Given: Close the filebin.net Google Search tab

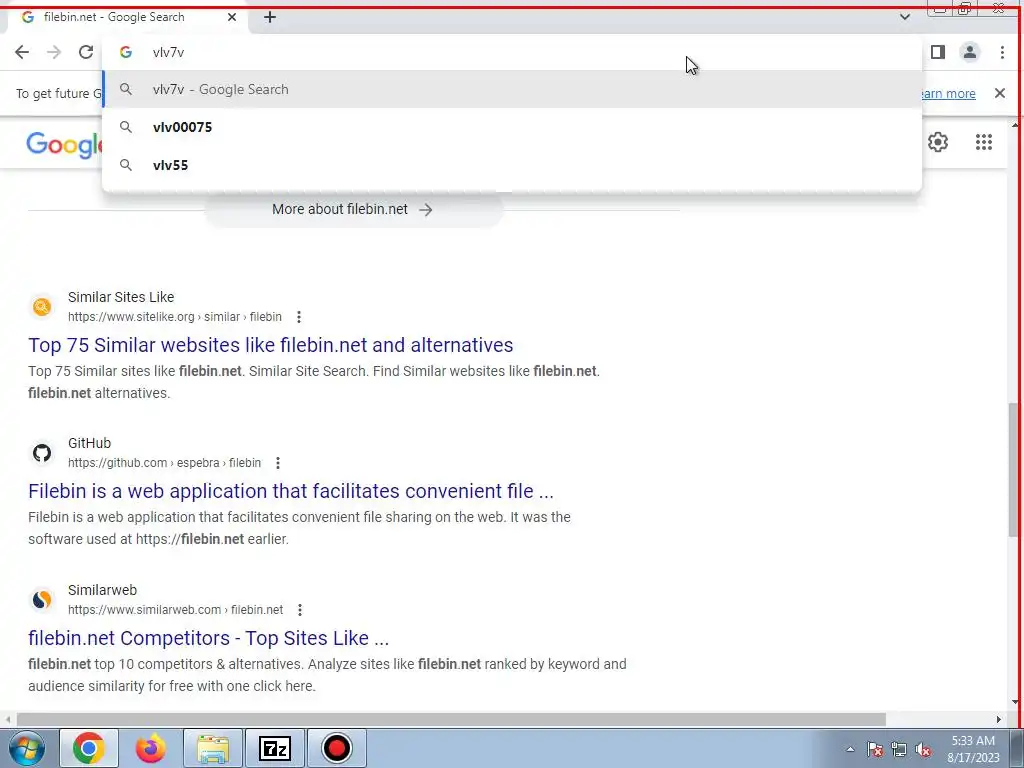Looking at the screenshot, I should pos(232,17).
